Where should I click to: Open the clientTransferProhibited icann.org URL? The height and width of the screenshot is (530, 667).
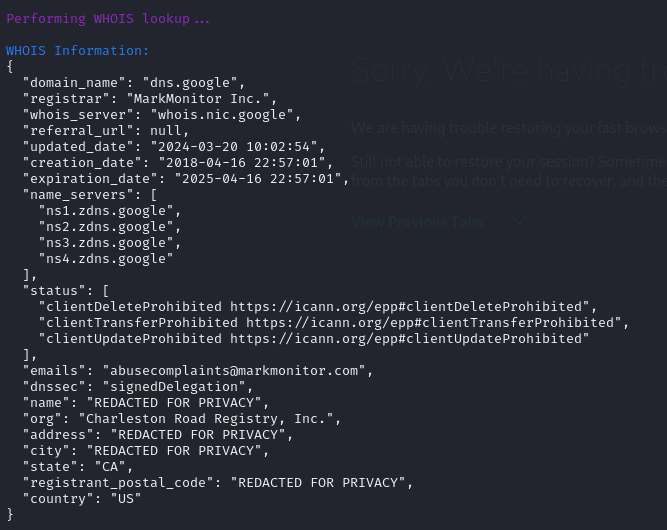[430, 323]
